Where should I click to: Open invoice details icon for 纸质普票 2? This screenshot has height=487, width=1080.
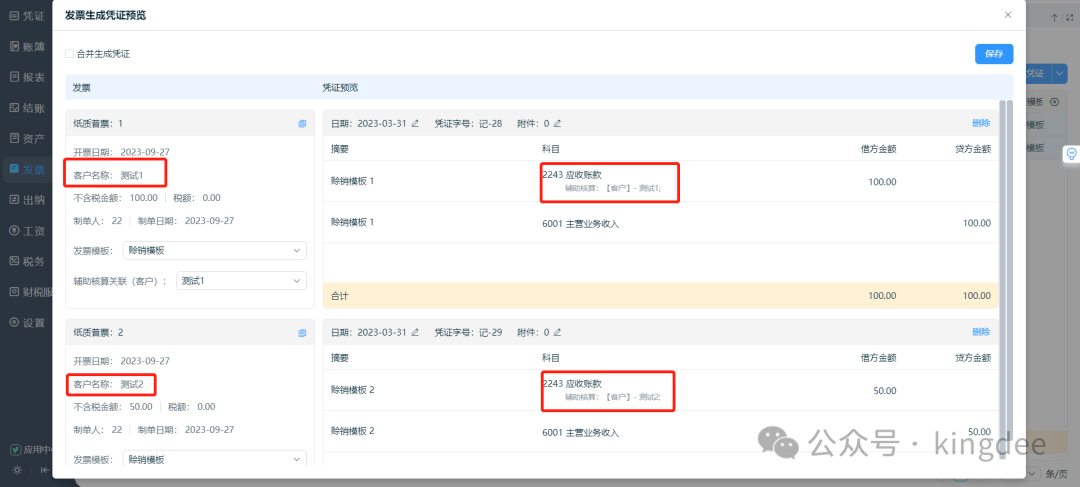302,333
